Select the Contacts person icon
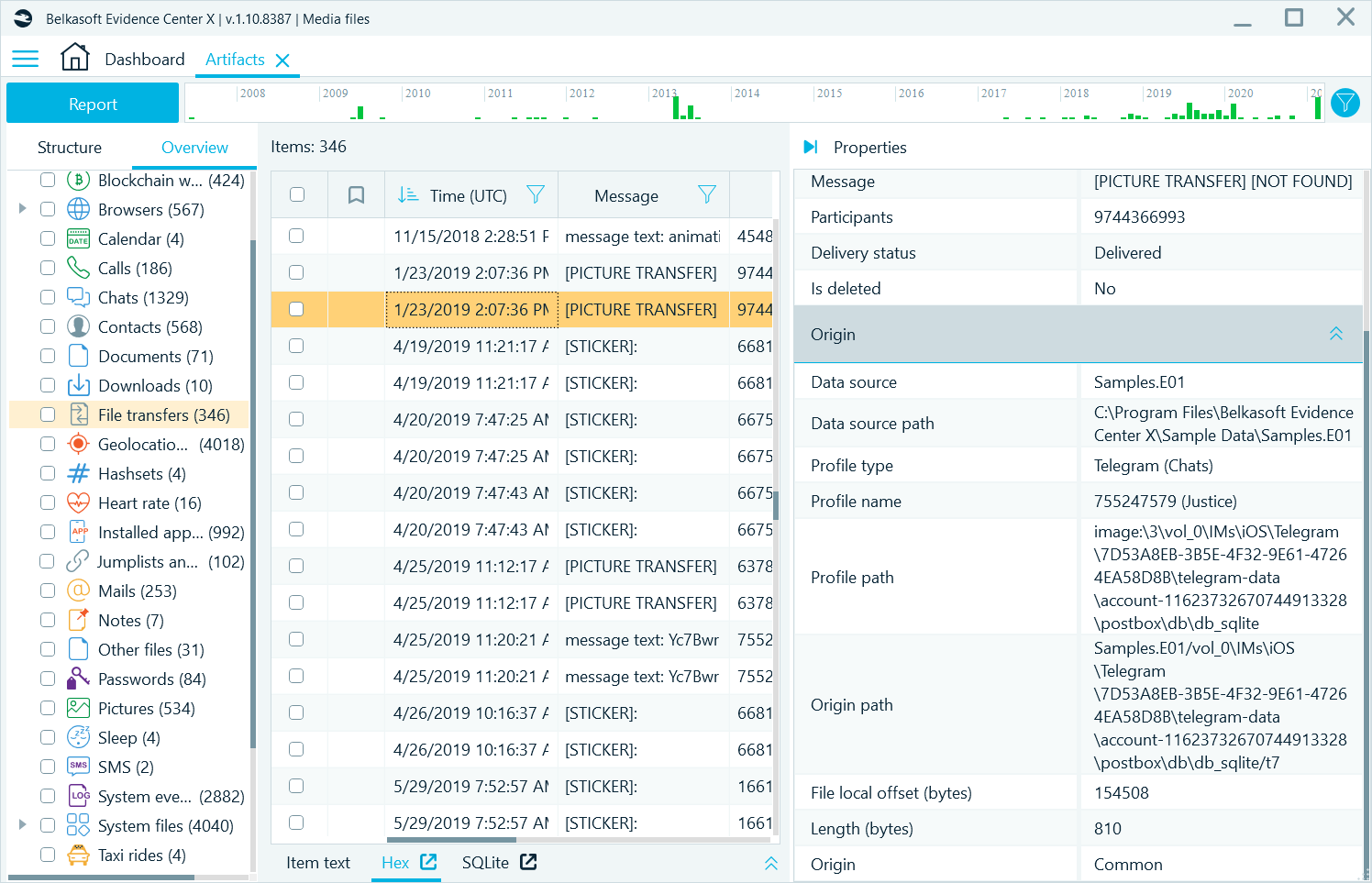1372x883 pixels. [x=79, y=326]
